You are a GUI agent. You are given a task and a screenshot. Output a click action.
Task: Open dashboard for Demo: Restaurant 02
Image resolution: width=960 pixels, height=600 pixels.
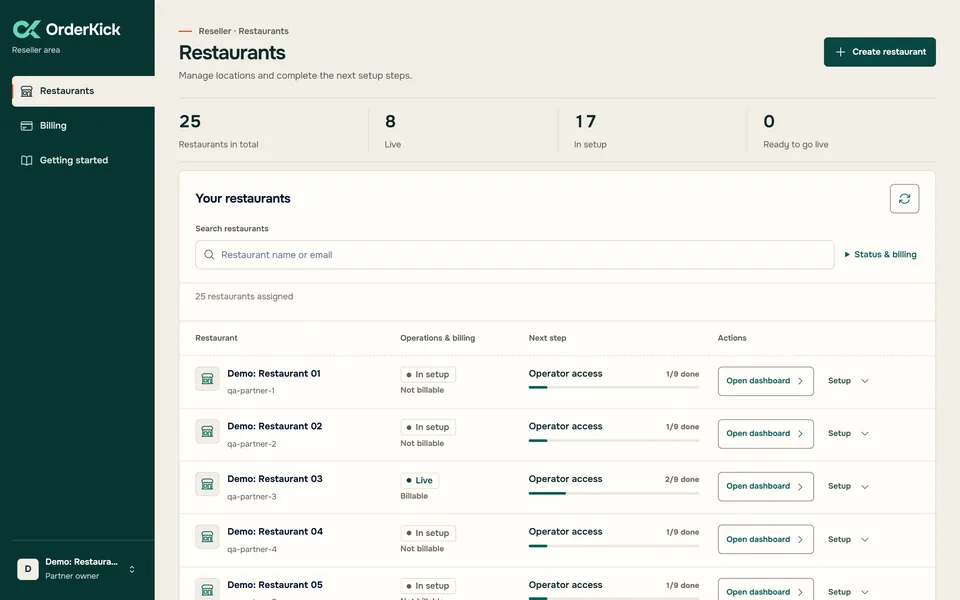(765, 433)
